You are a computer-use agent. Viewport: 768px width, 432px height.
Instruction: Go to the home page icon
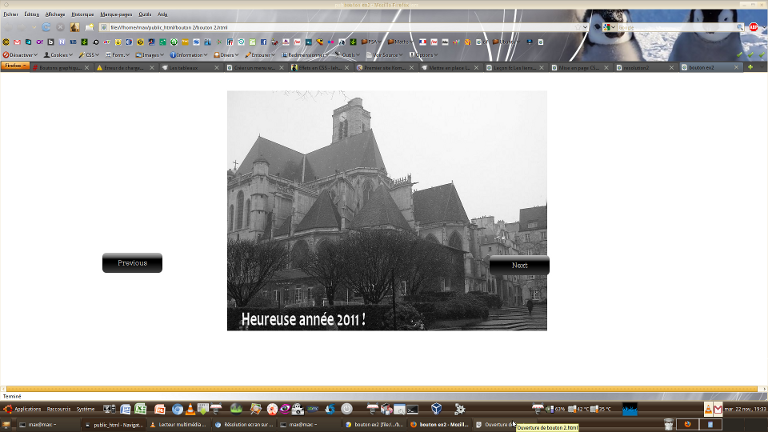(74, 27)
